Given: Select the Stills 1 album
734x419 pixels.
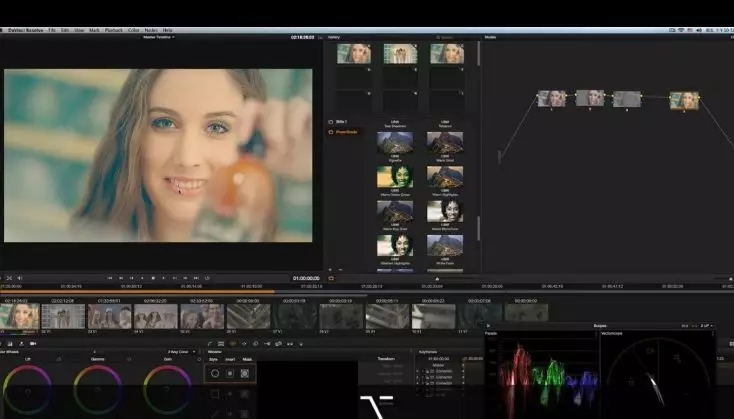Looking at the screenshot, I should [337, 122].
